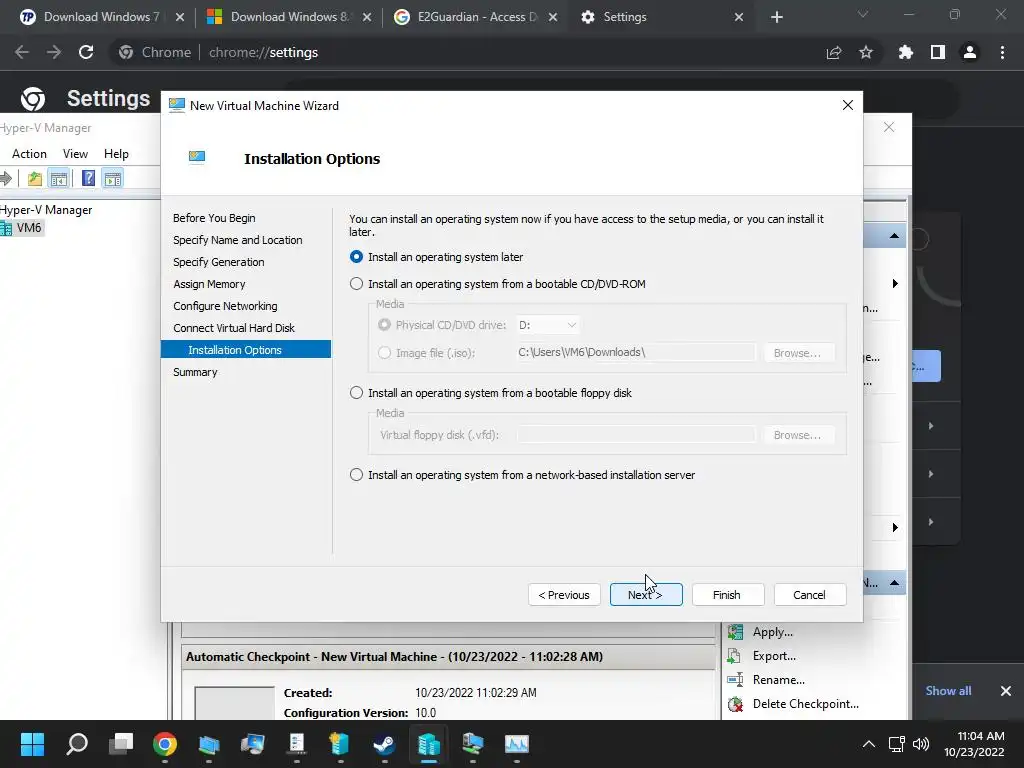Go to Assign Memory step
Image resolution: width=1024 pixels, height=768 pixels.
(209, 284)
